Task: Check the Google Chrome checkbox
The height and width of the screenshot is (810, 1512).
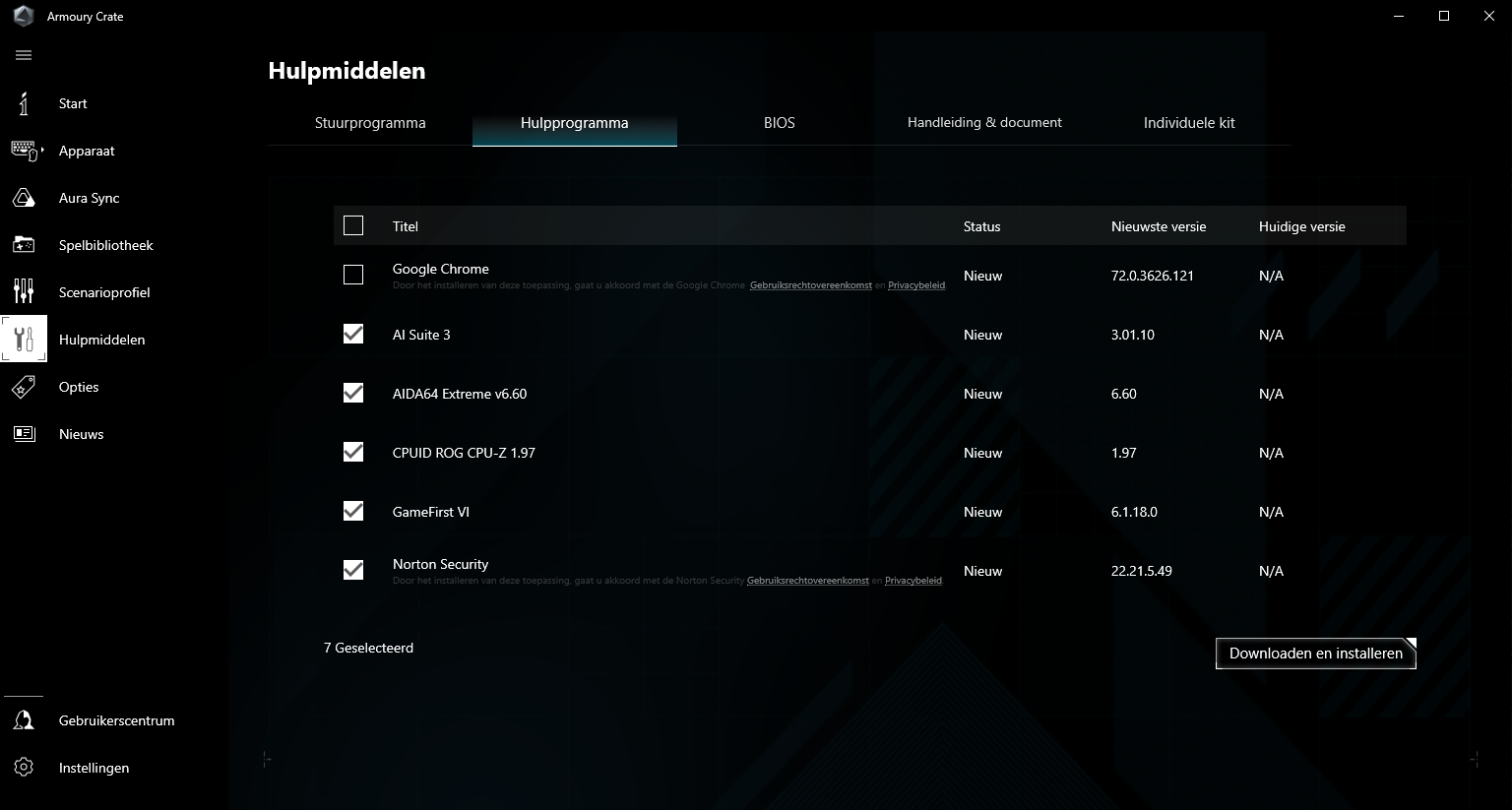Action: (353, 275)
